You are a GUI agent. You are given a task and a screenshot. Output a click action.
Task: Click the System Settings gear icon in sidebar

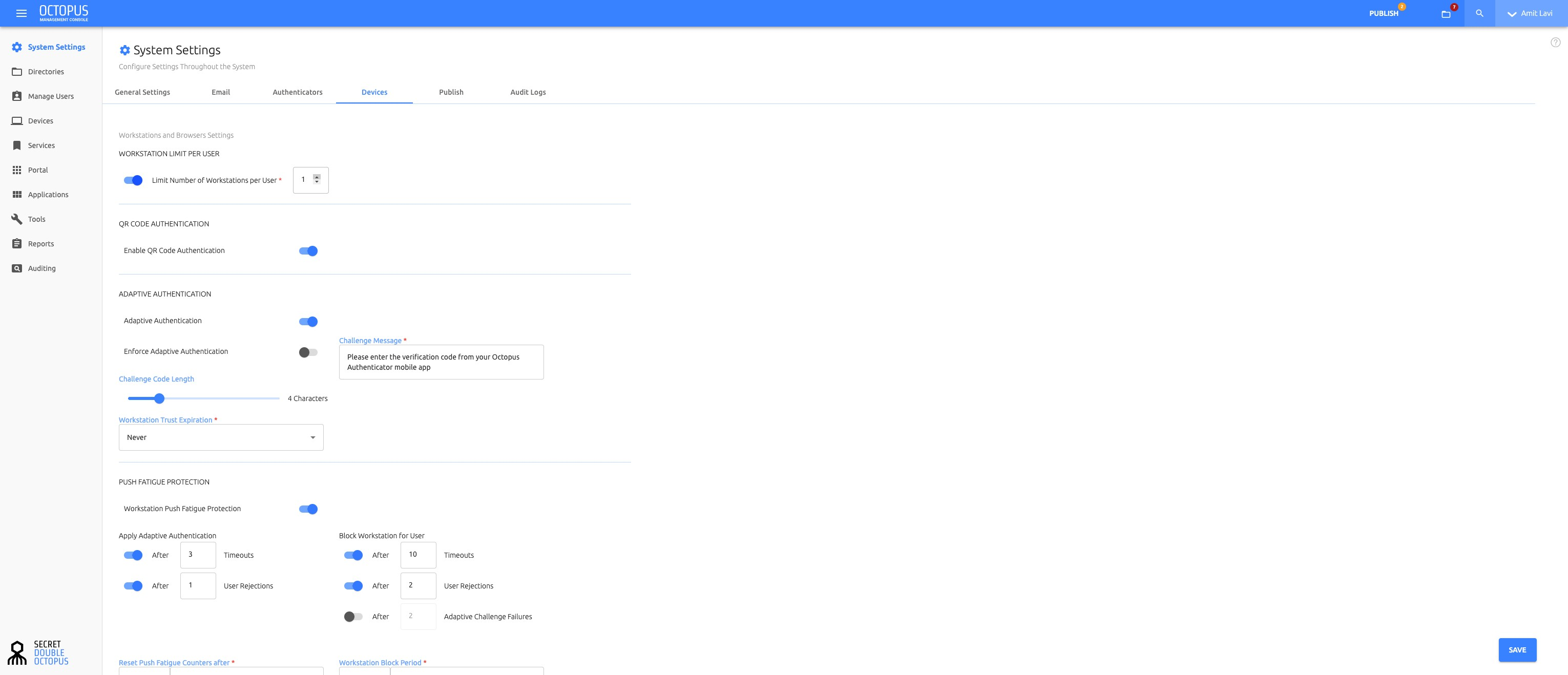(x=17, y=47)
